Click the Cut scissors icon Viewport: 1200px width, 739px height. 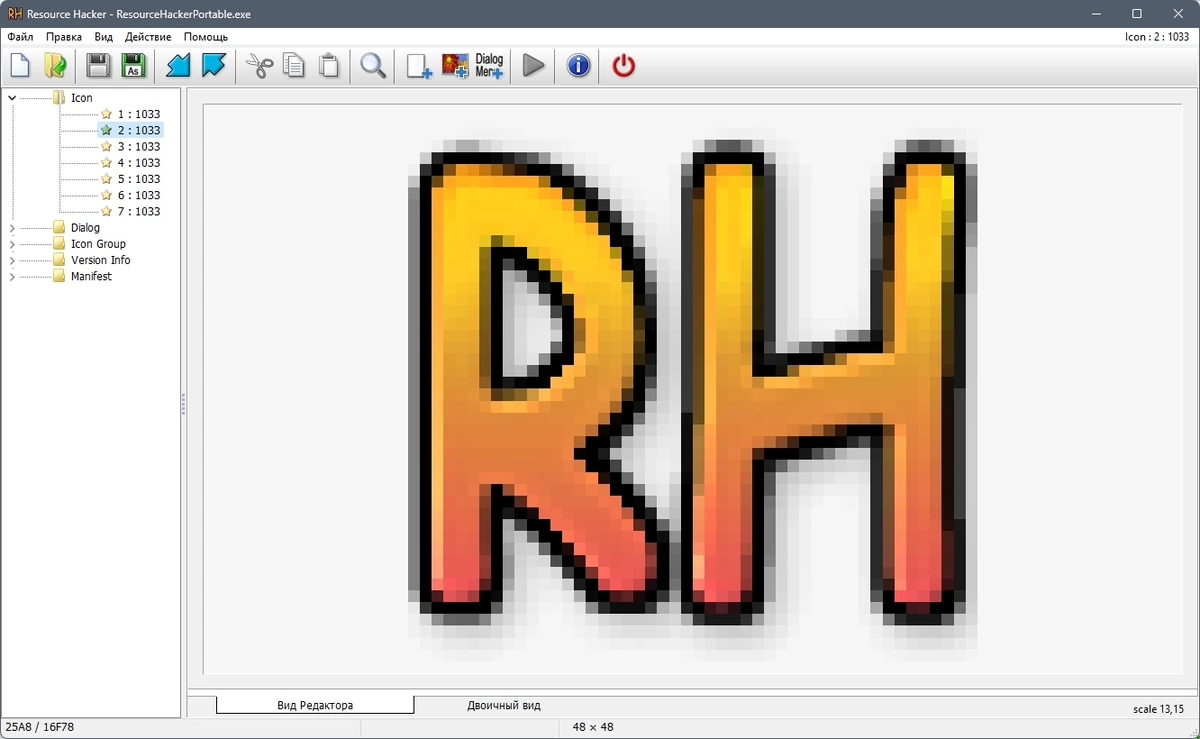tap(259, 67)
